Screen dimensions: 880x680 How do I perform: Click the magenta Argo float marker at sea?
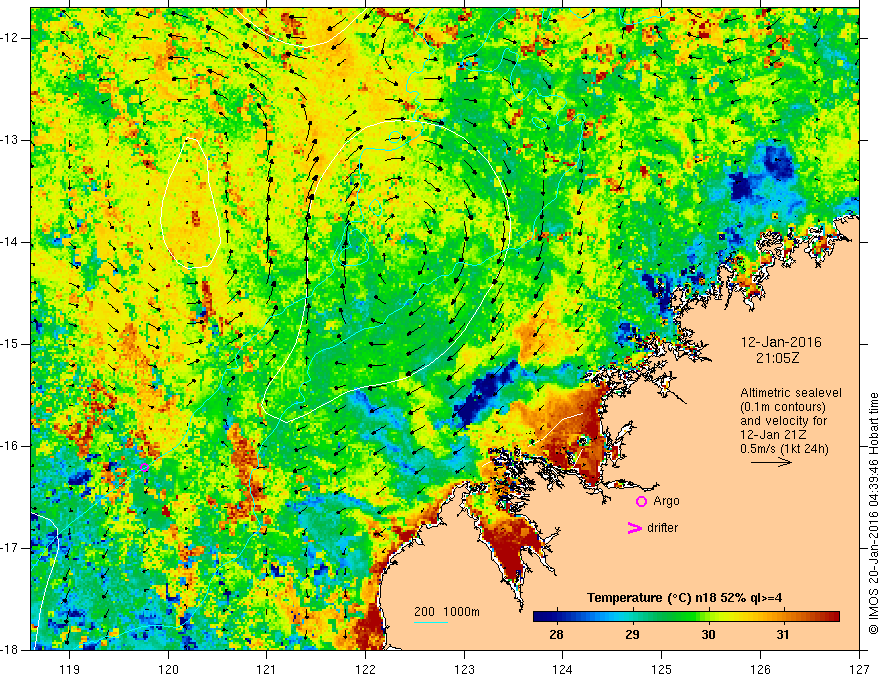click(144, 467)
